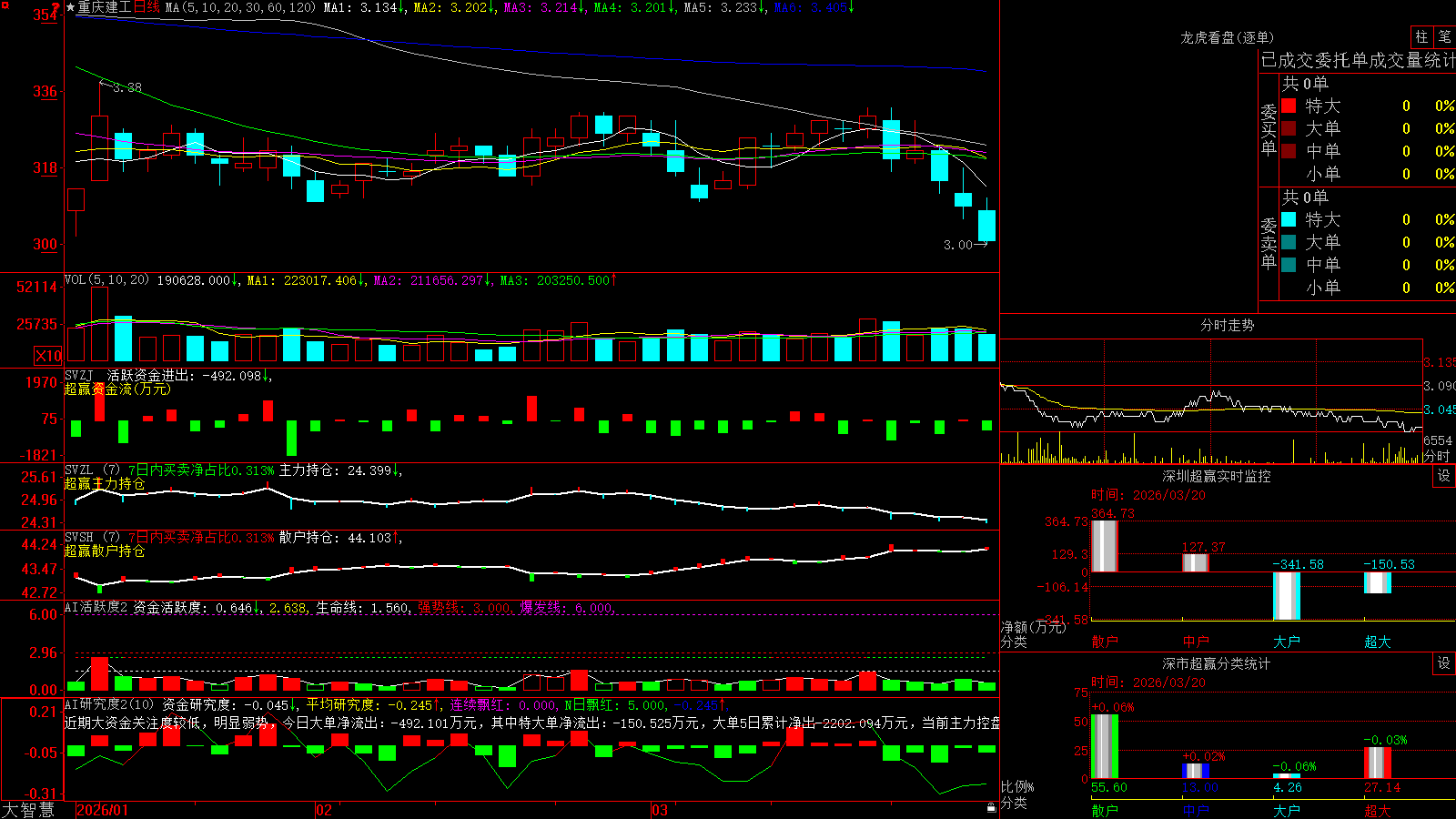Click cyan 特大 sell-order color swatch

1289,219
